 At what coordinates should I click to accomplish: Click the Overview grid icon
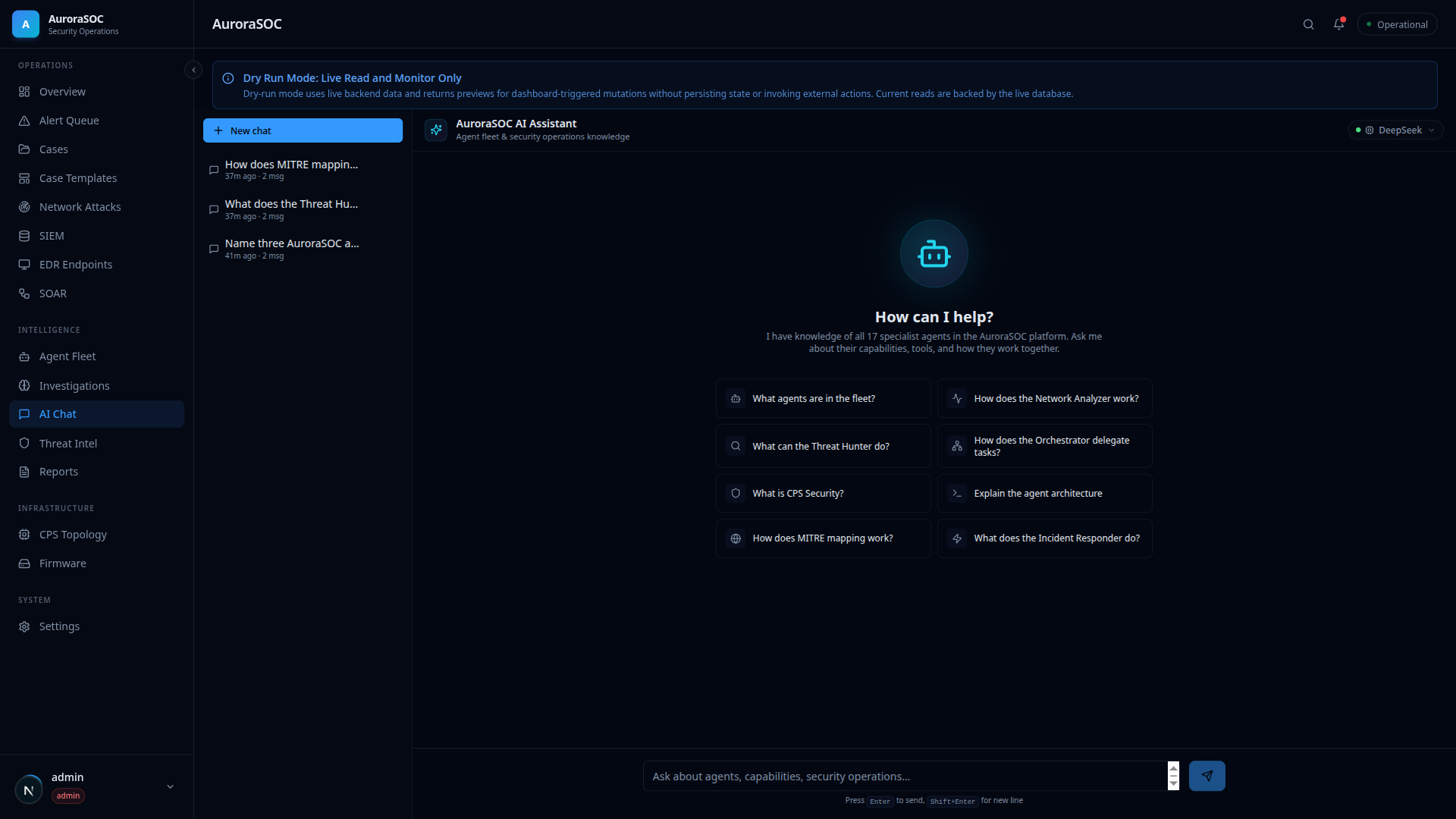click(x=24, y=92)
